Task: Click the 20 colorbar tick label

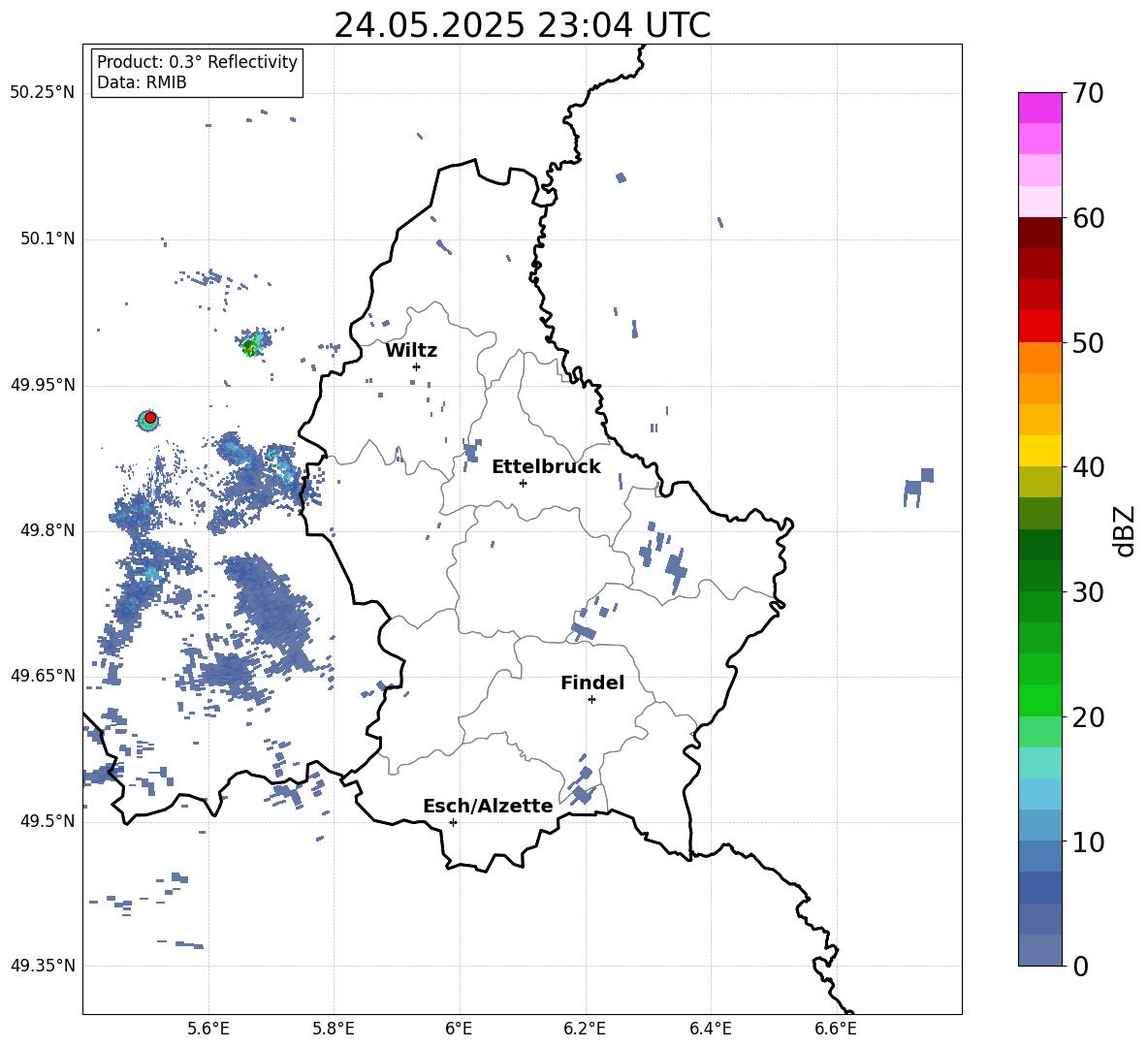Action: (x=1088, y=717)
